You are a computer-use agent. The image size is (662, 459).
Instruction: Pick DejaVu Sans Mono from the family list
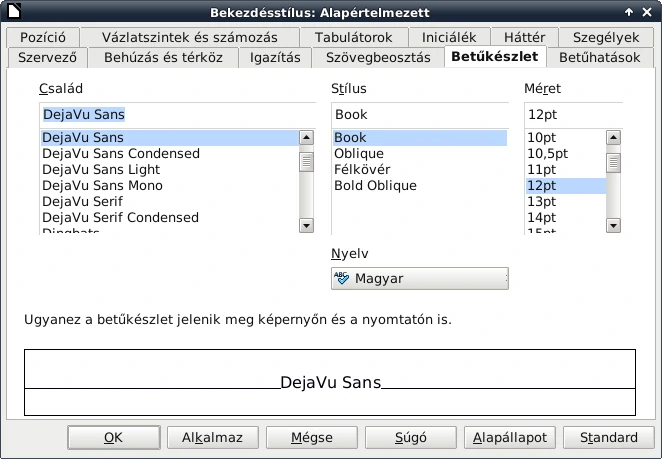tap(170, 186)
